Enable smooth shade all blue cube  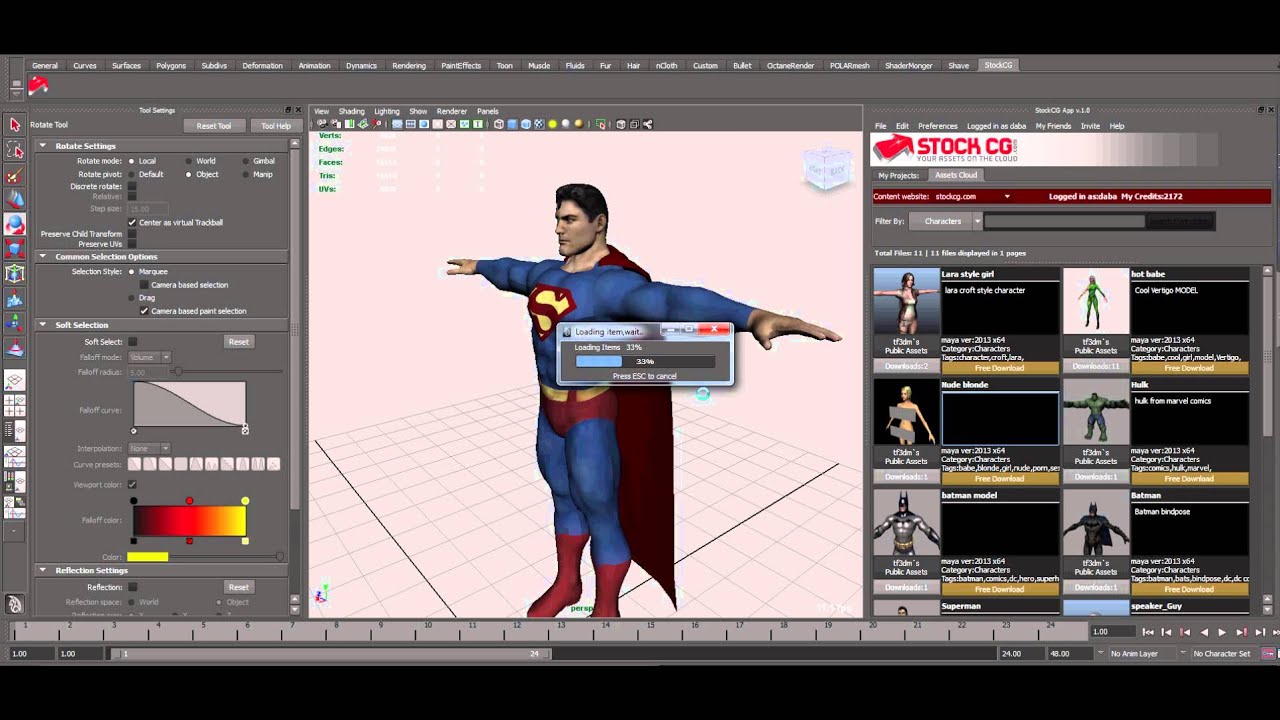pyautogui.click(x=512, y=124)
